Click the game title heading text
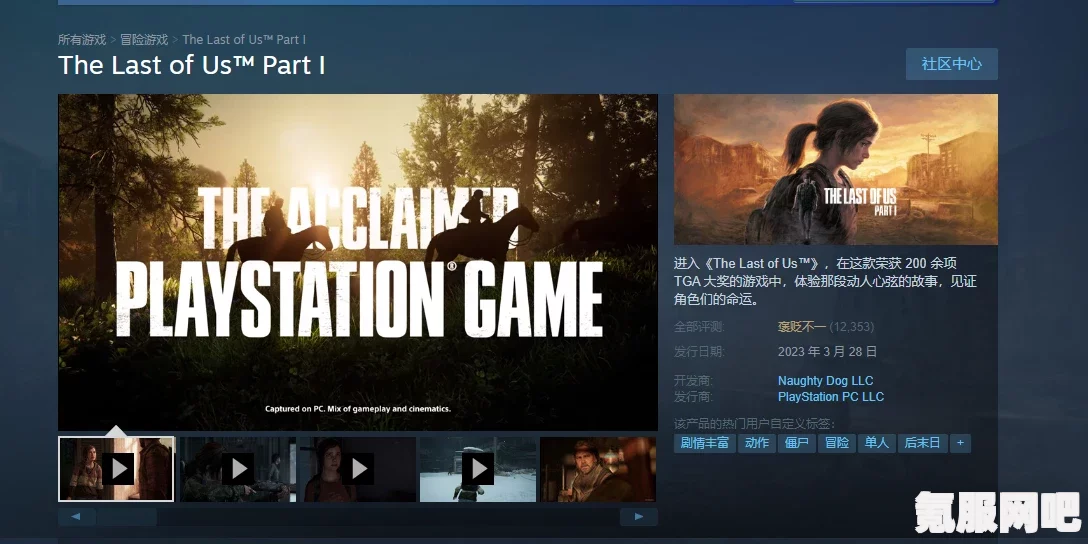The image size is (1088, 544). (192, 65)
